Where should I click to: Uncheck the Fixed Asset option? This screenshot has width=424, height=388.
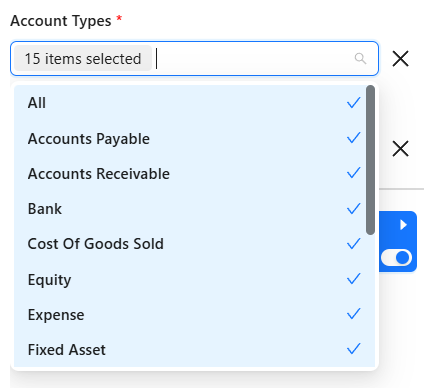tap(194, 349)
